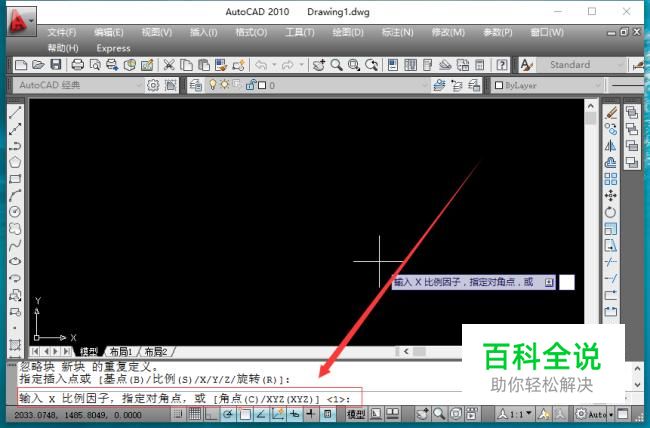Select the Ellipse draw tool
Viewport: 650px width, 428px height.
(15, 261)
